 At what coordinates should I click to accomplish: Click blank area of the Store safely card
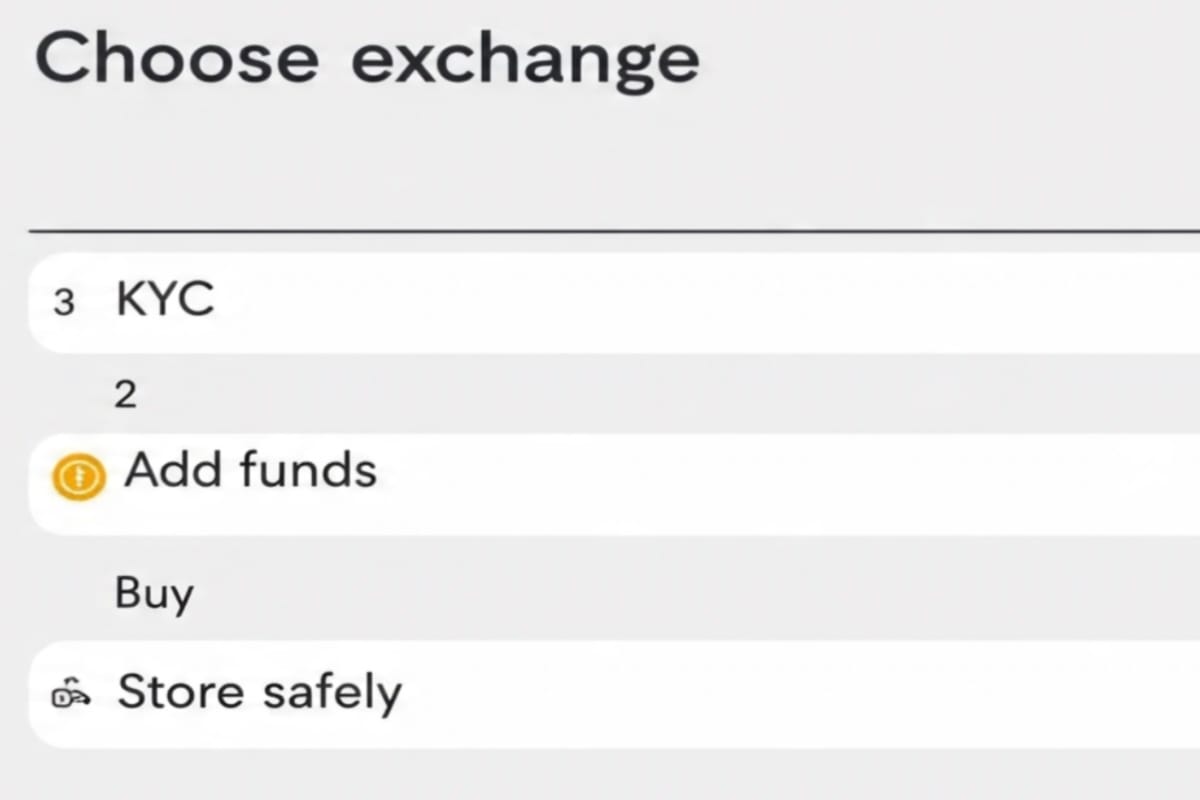(x=800, y=694)
